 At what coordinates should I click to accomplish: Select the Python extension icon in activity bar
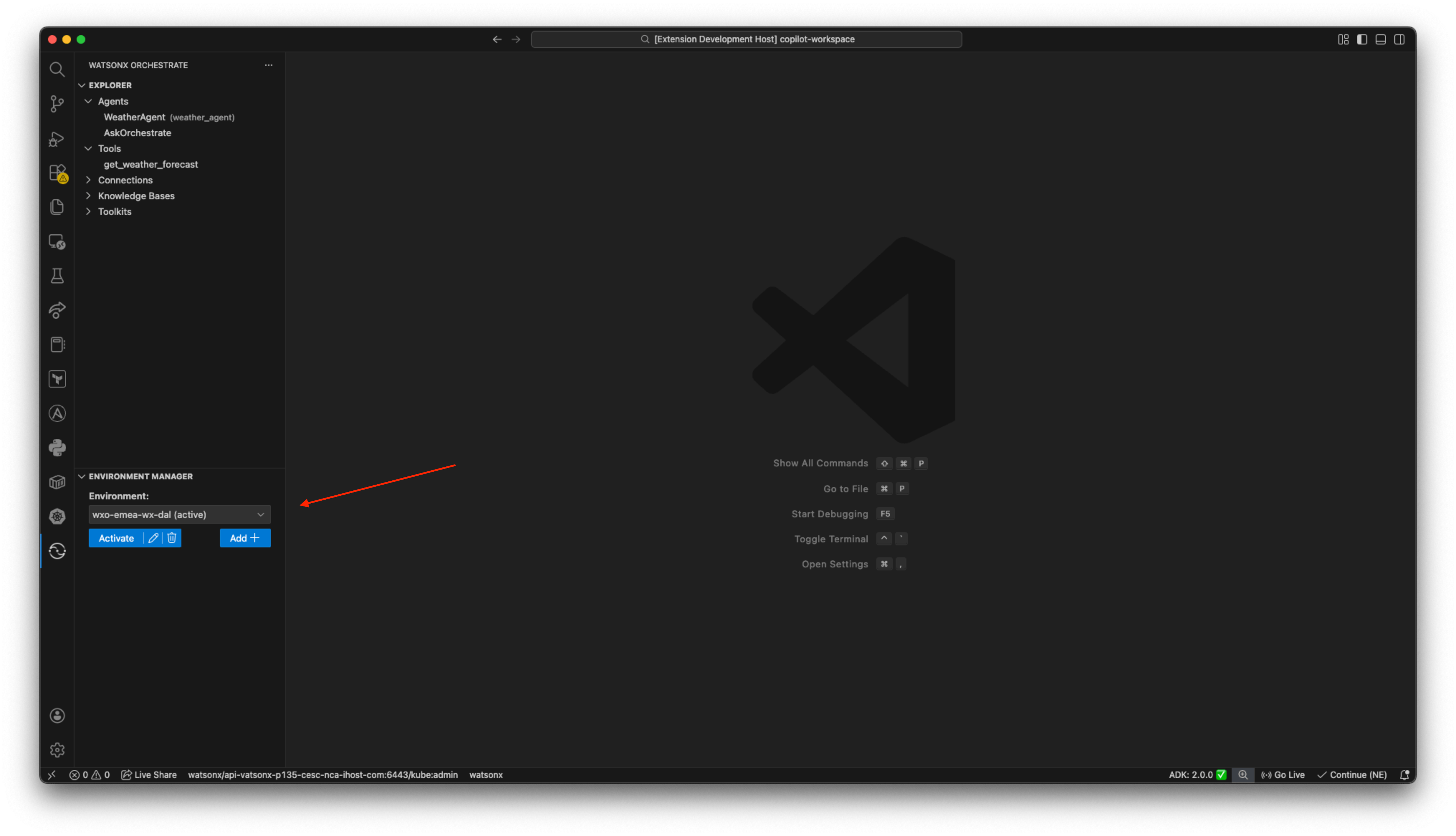[x=57, y=447]
